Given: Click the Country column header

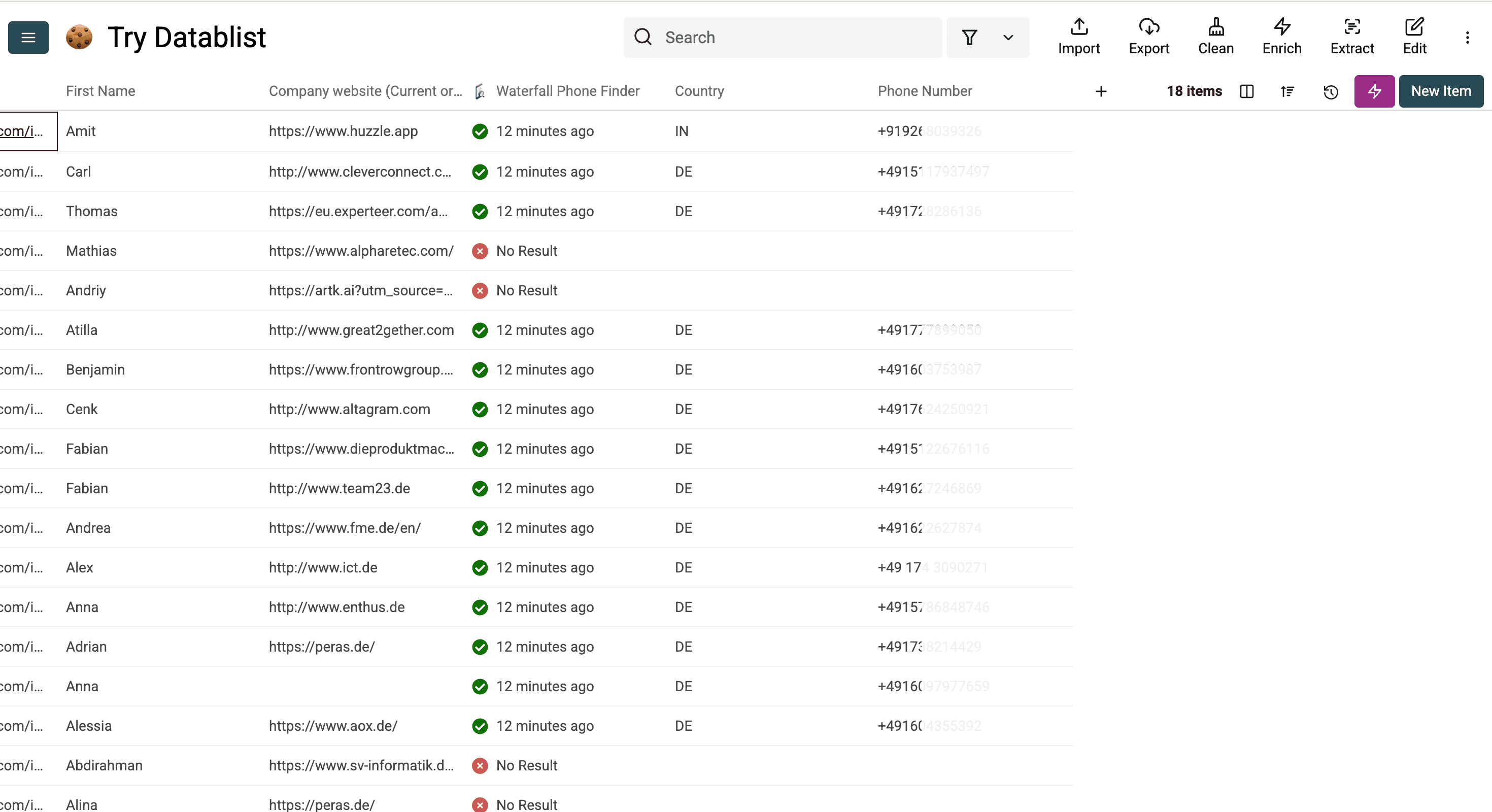Looking at the screenshot, I should pyautogui.click(x=699, y=91).
